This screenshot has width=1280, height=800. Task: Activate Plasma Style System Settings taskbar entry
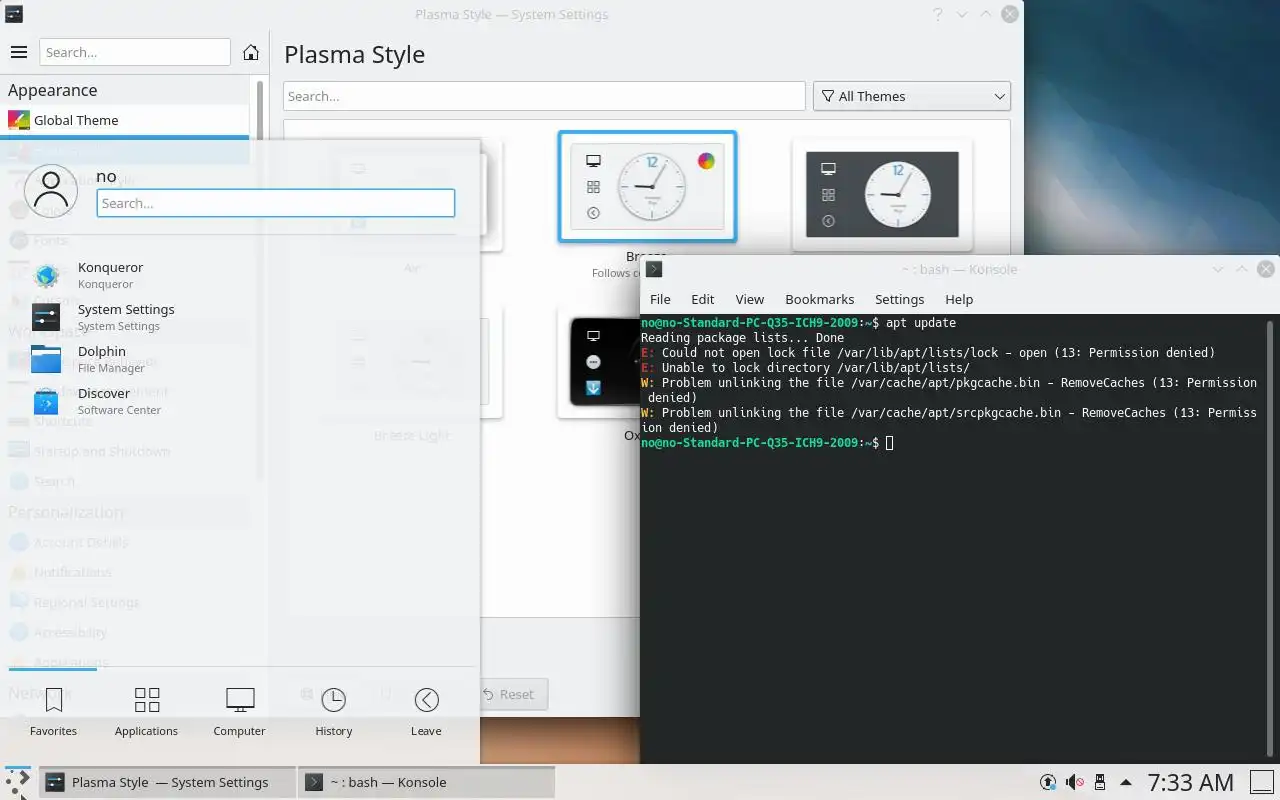click(x=168, y=782)
